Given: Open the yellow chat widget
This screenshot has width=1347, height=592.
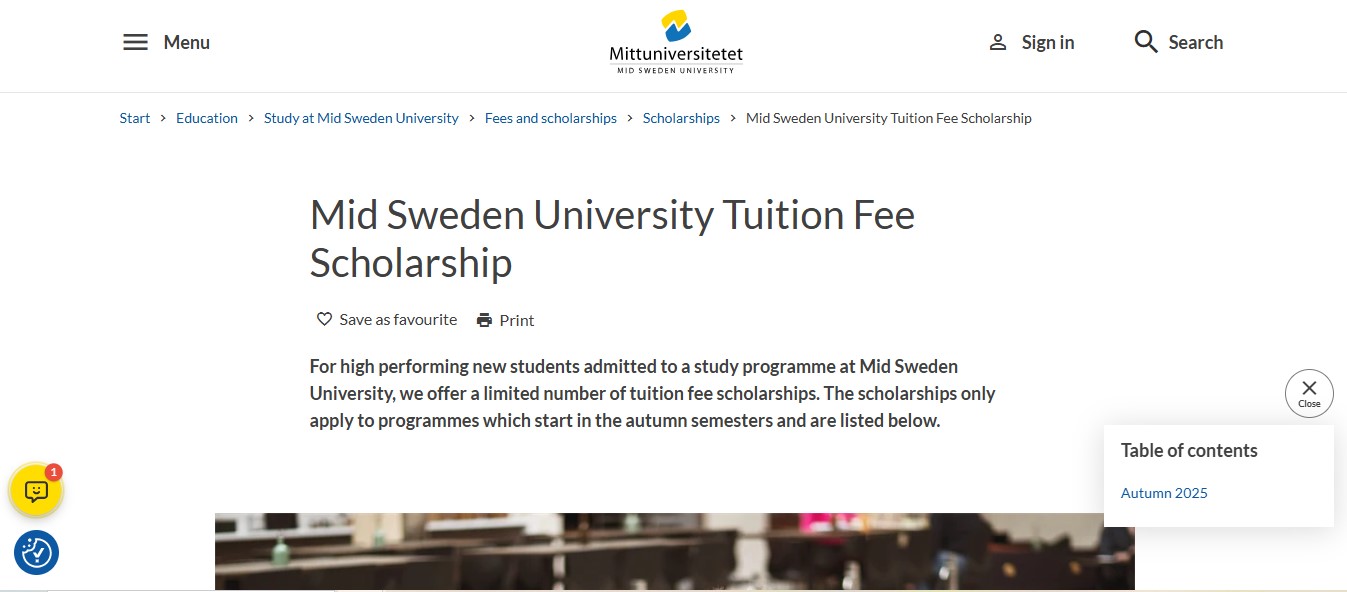Looking at the screenshot, I should [x=36, y=491].
